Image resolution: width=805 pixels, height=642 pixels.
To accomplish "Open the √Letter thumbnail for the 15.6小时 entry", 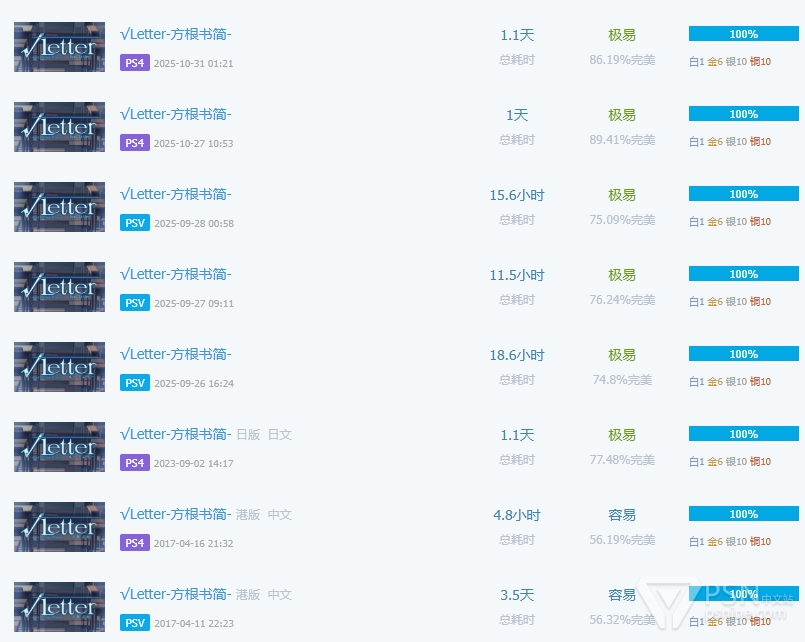I will click(x=59, y=207).
